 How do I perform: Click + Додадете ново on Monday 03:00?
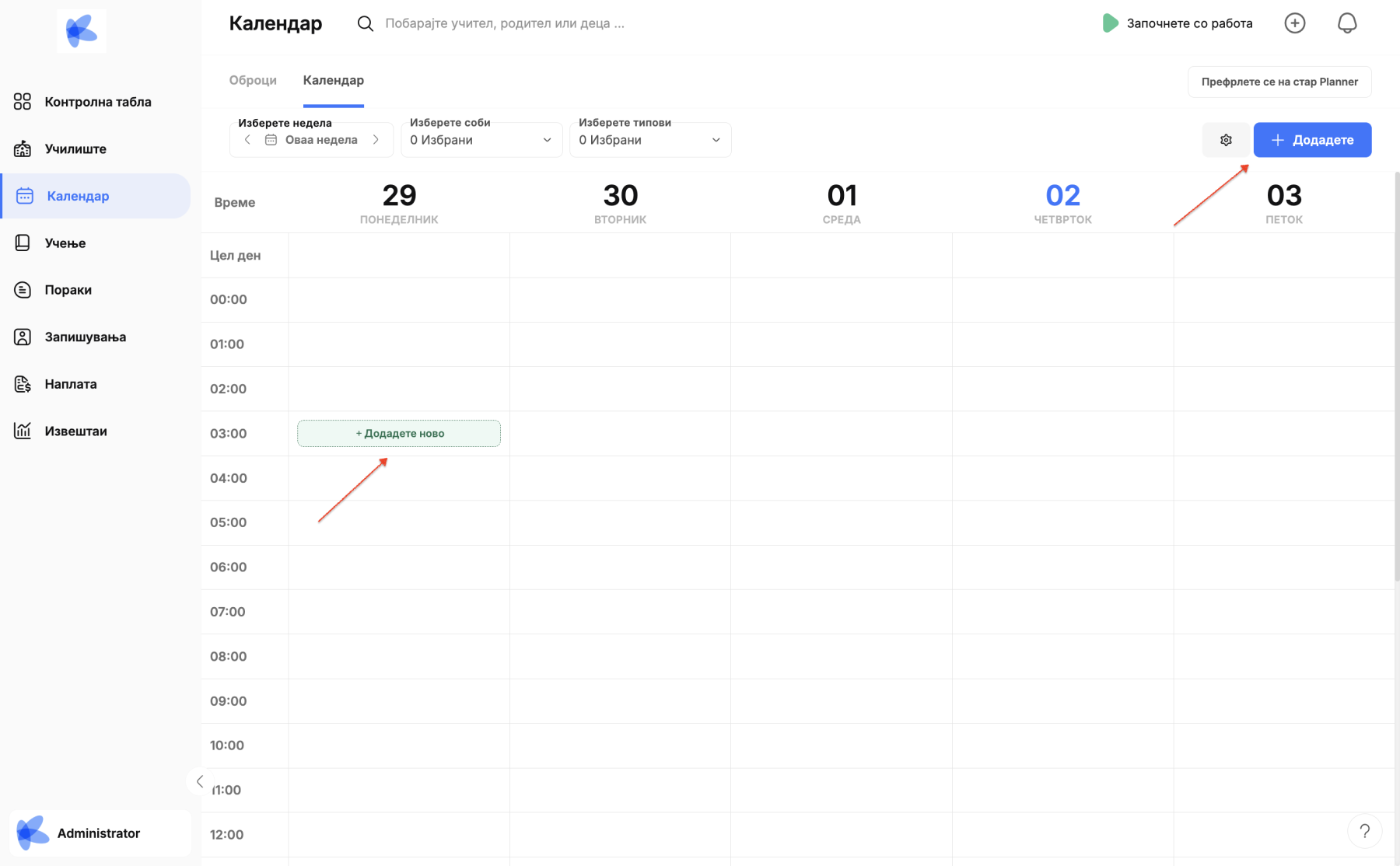[399, 434]
